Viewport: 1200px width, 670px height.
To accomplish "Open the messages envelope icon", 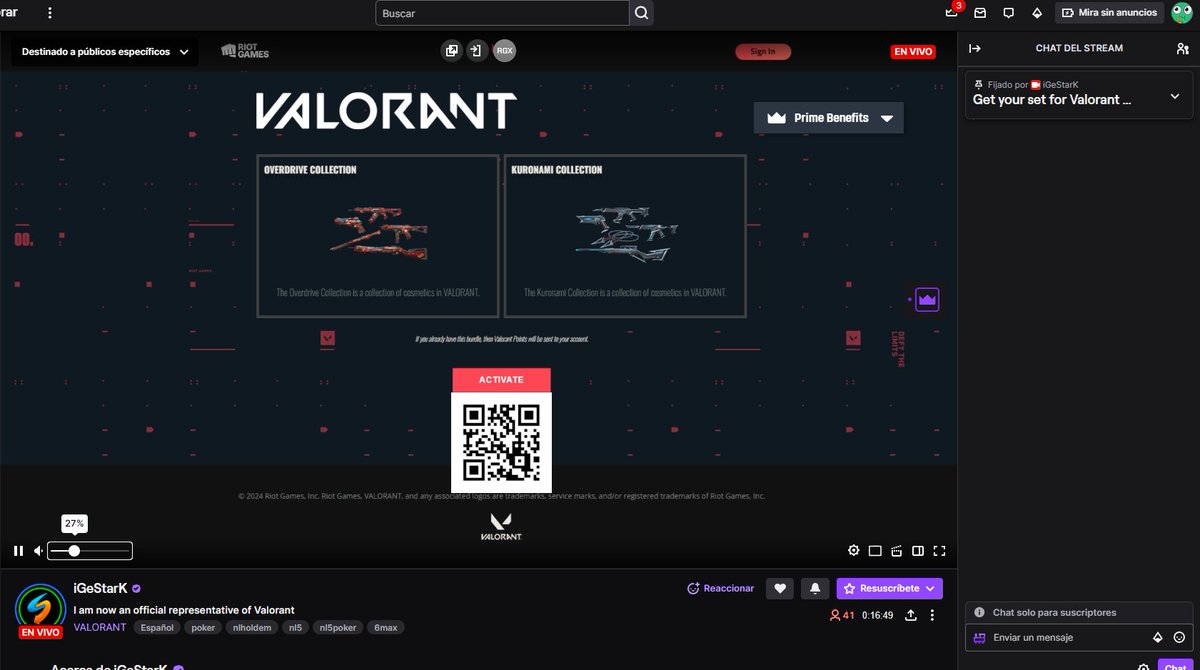I will pyautogui.click(x=980, y=13).
